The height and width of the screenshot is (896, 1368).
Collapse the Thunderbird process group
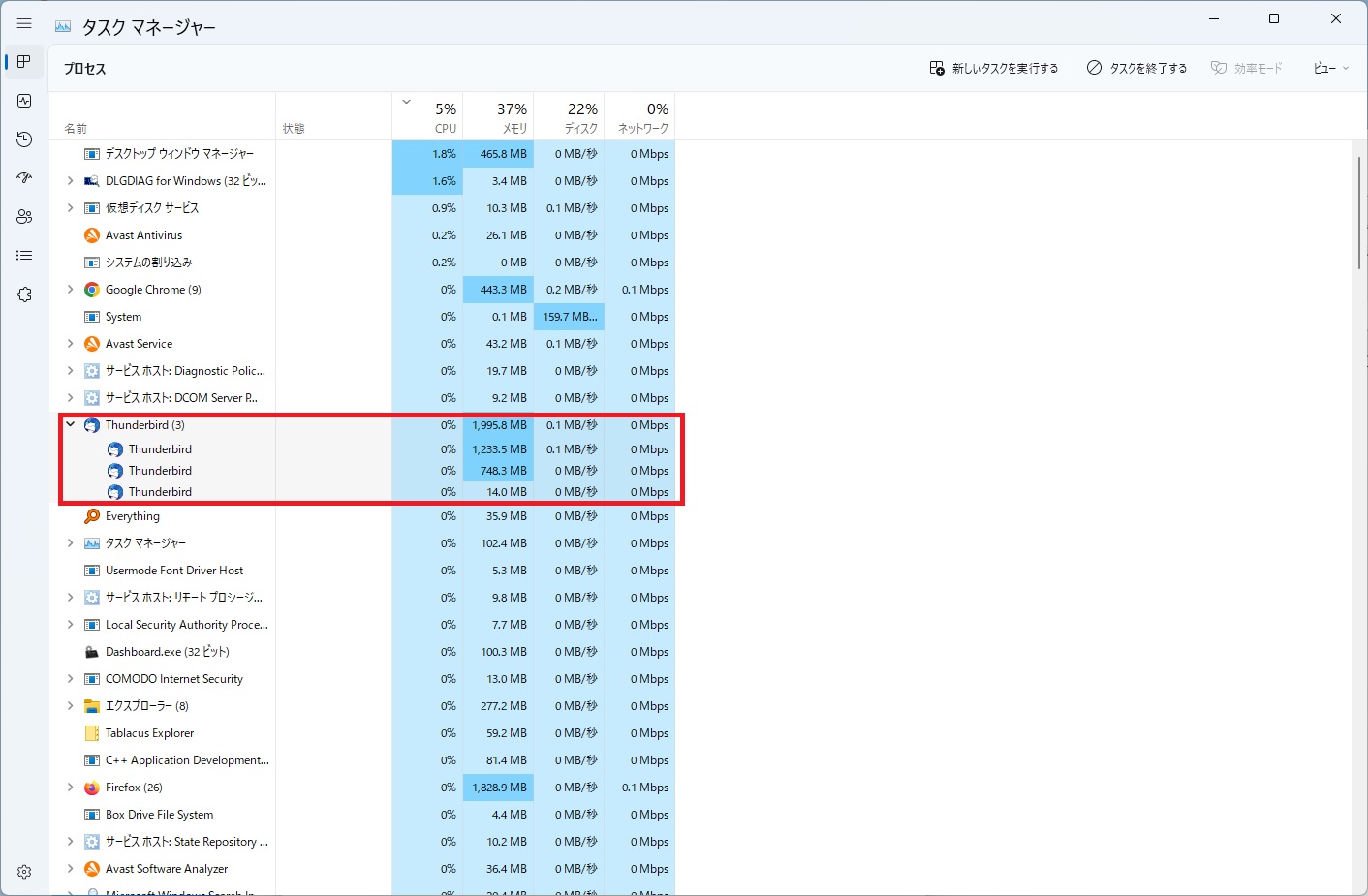(70, 424)
